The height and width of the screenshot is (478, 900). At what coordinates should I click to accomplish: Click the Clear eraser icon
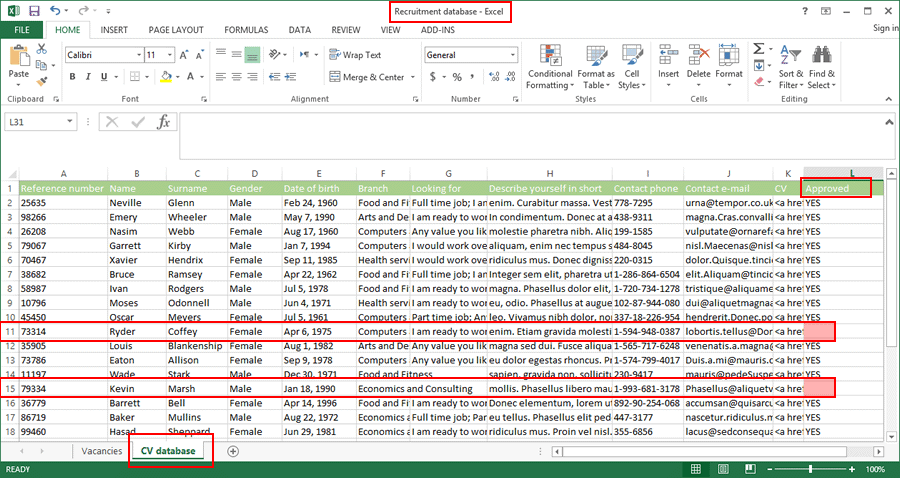click(x=759, y=82)
